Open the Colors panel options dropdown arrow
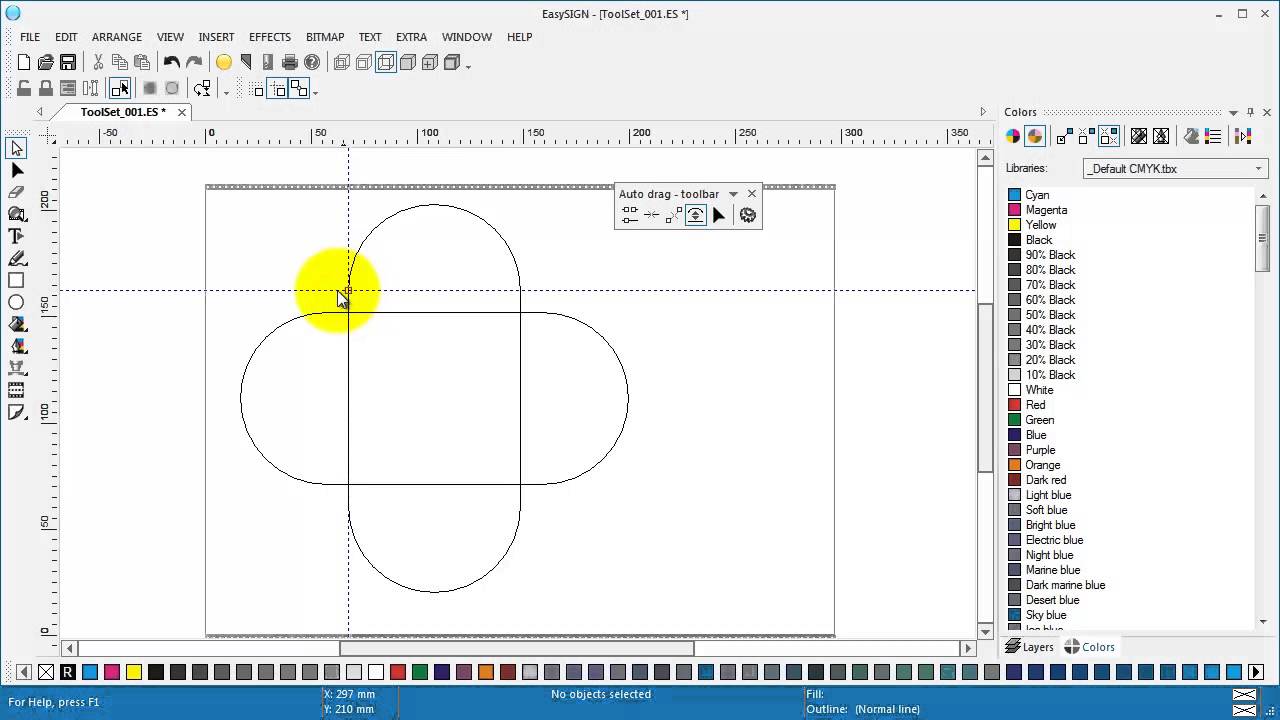 tap(1233, 113)
